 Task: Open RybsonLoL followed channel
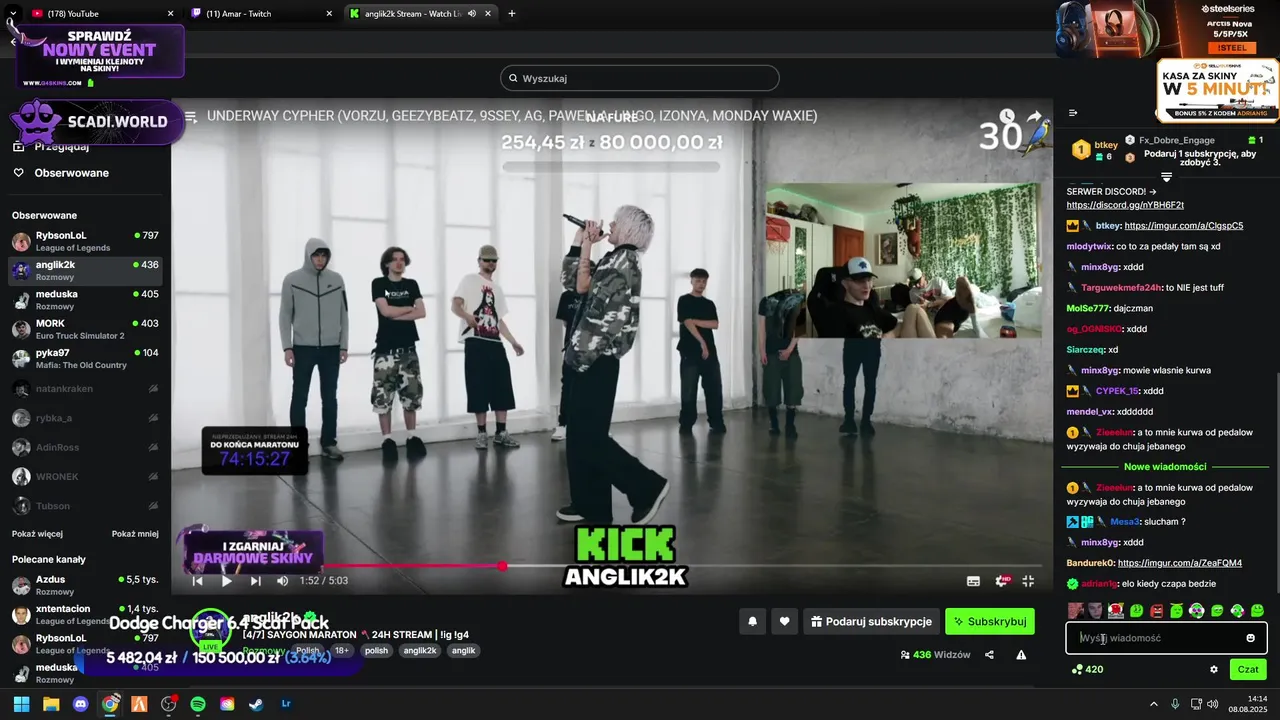pos(85,241)
